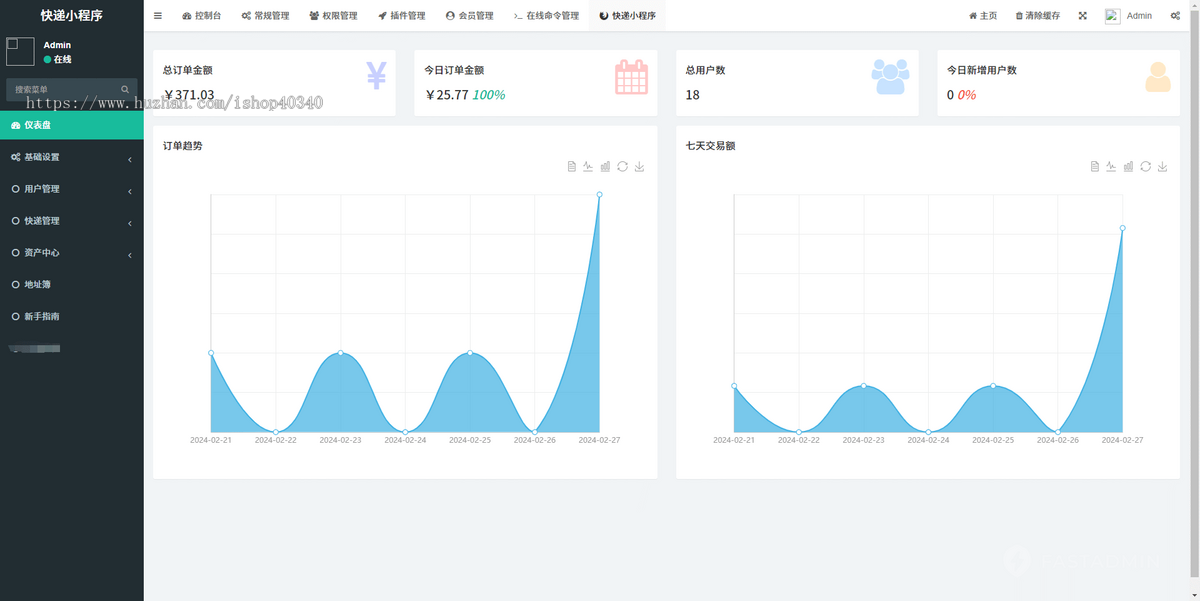The image size is (1200, 601).
Task: Click the 快递管理 circle icon
Action: 15,221
